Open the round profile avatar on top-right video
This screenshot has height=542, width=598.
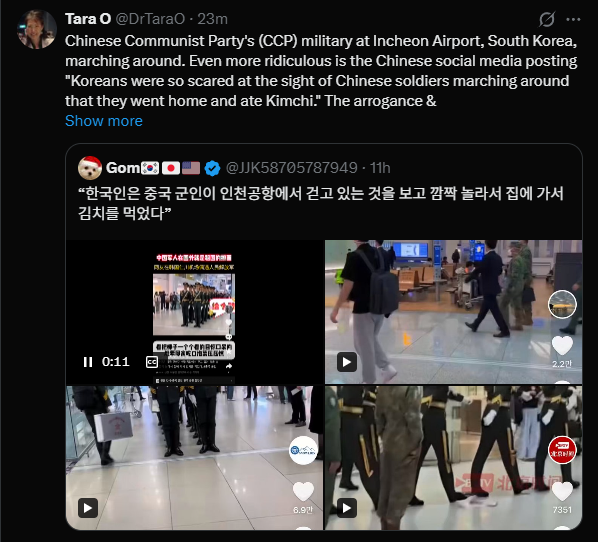(x=562, y=304)
